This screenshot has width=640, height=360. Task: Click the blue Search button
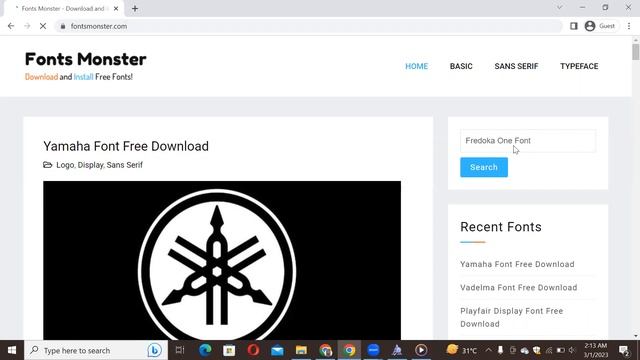click(484, 167)
